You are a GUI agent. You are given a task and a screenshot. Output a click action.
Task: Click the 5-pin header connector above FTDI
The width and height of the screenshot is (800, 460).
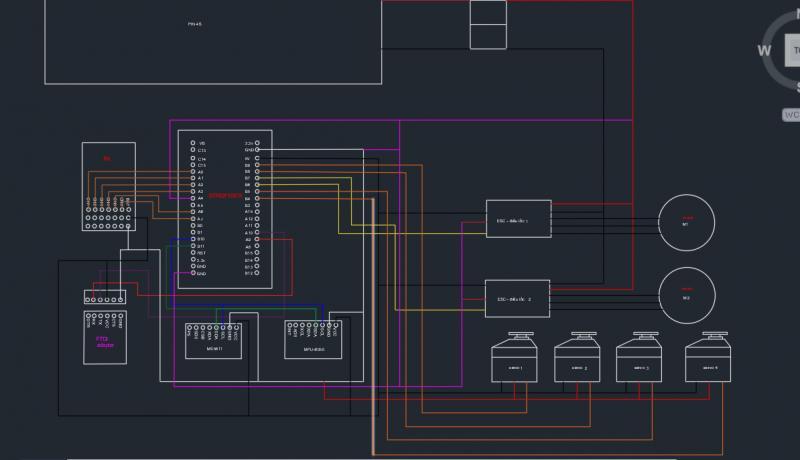(105, 297)
